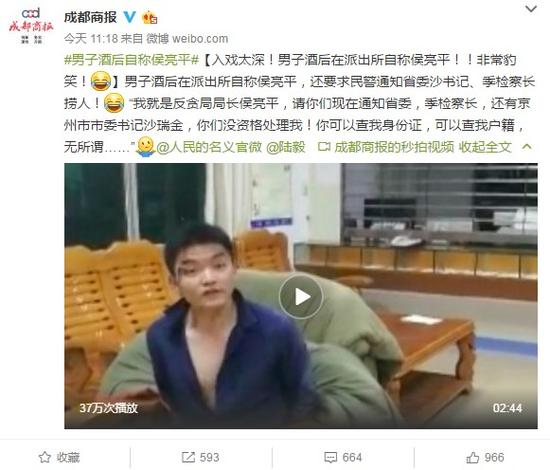This screenshot has width=550, height=470.
Task: Collapse post text with 收起全文
Action: (485, 147)
